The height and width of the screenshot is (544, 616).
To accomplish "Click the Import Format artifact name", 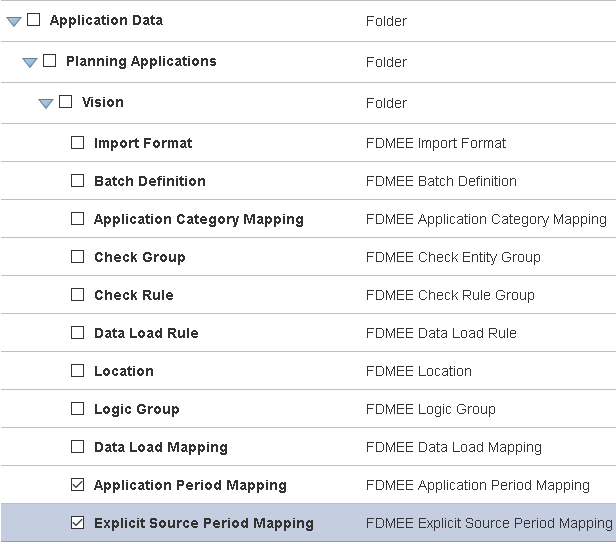I will tap(143, 143).
